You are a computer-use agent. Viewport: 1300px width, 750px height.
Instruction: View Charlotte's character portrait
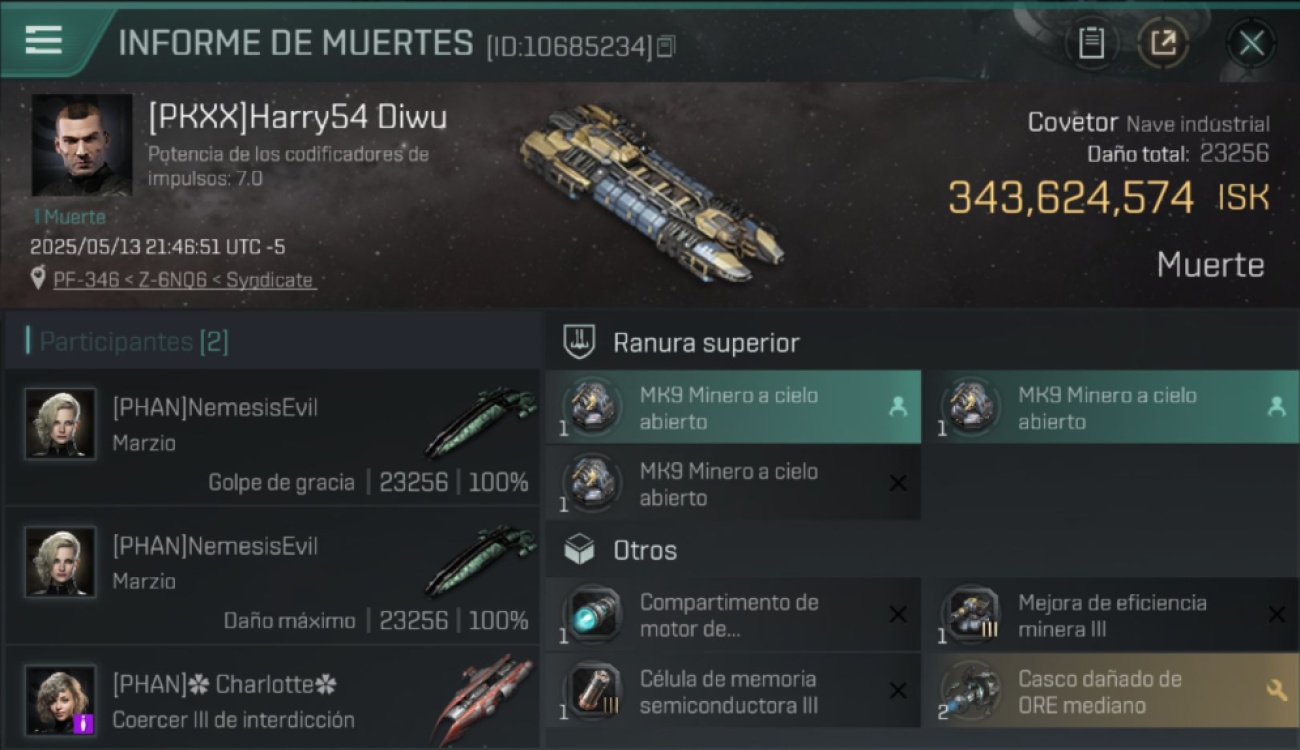[x=60, y=700]
